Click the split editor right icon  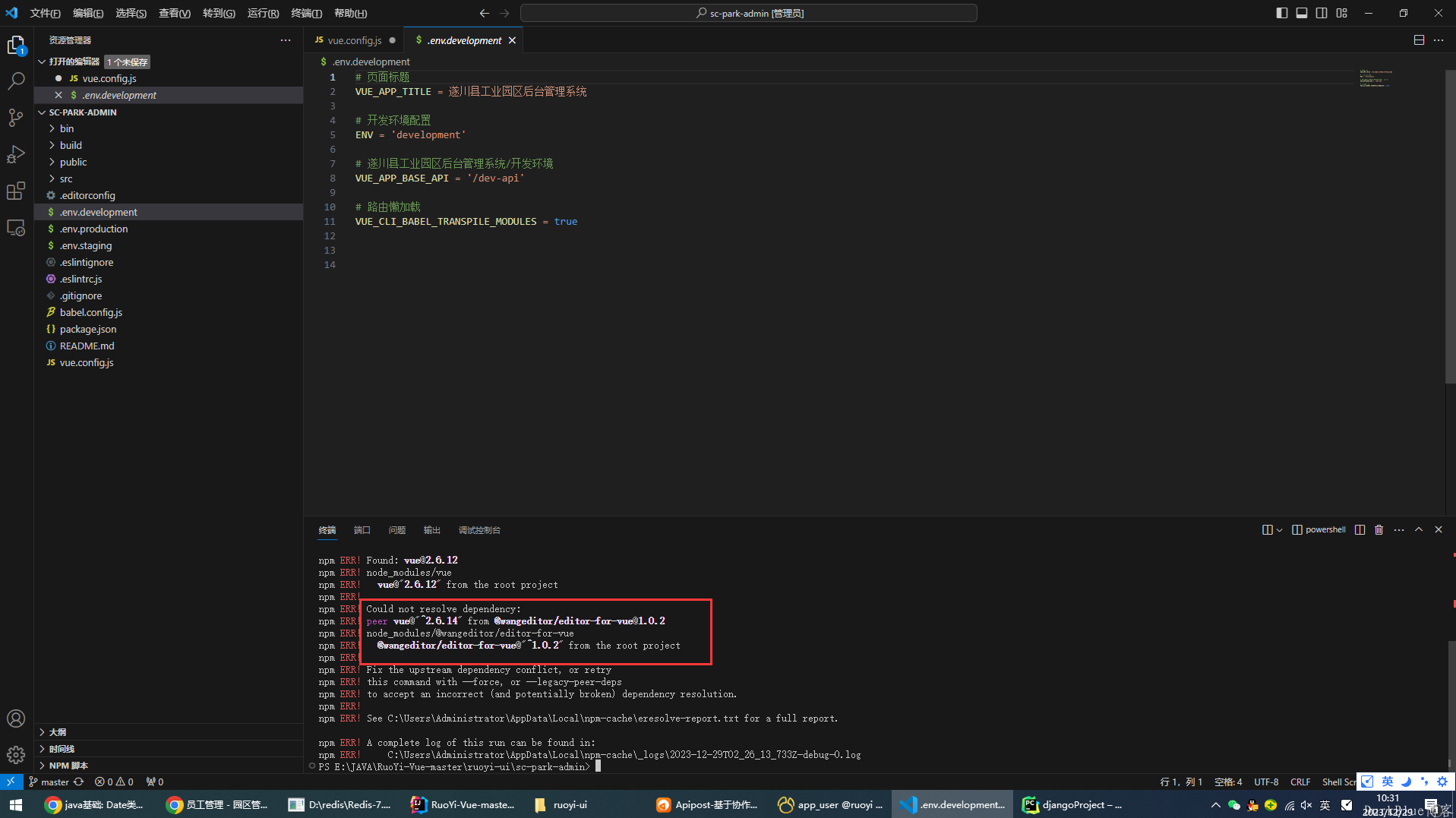1419,40
